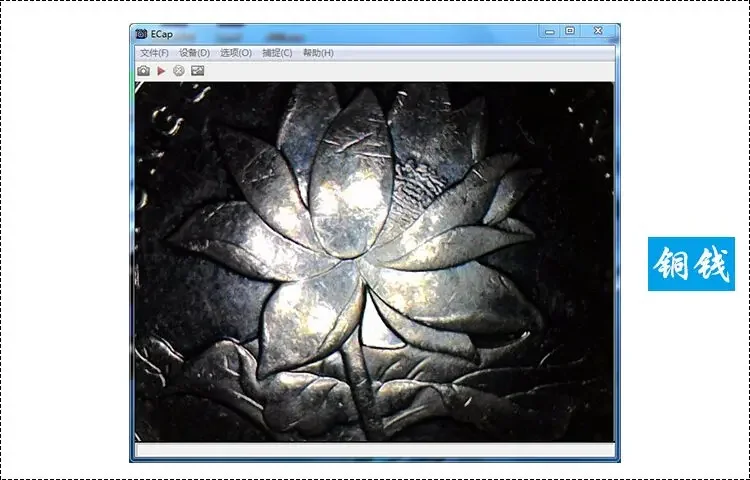The height and width of the screenshot is (480, 750).
Task: Open the 帮助(H) menu
Action: [318, 53]
